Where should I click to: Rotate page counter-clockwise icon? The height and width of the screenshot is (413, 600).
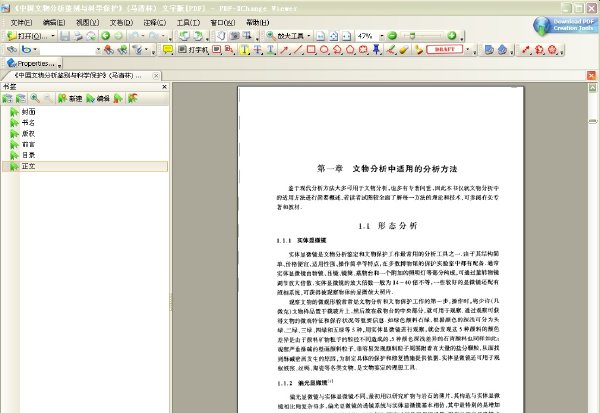click(x=184, y=36)
